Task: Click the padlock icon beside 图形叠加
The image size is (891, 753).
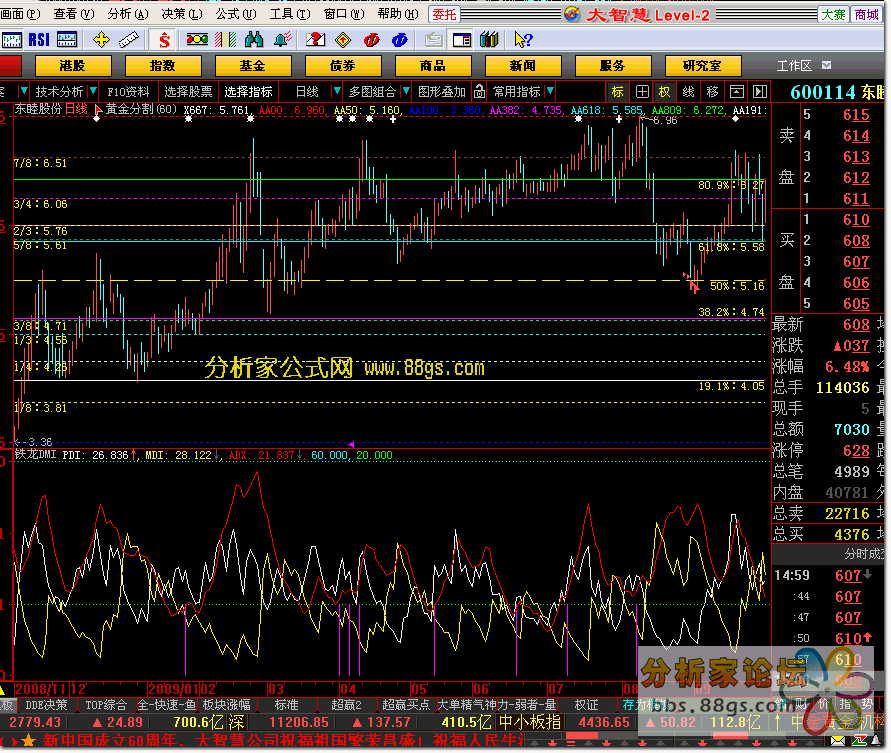Action: click(x=480, y=91)
